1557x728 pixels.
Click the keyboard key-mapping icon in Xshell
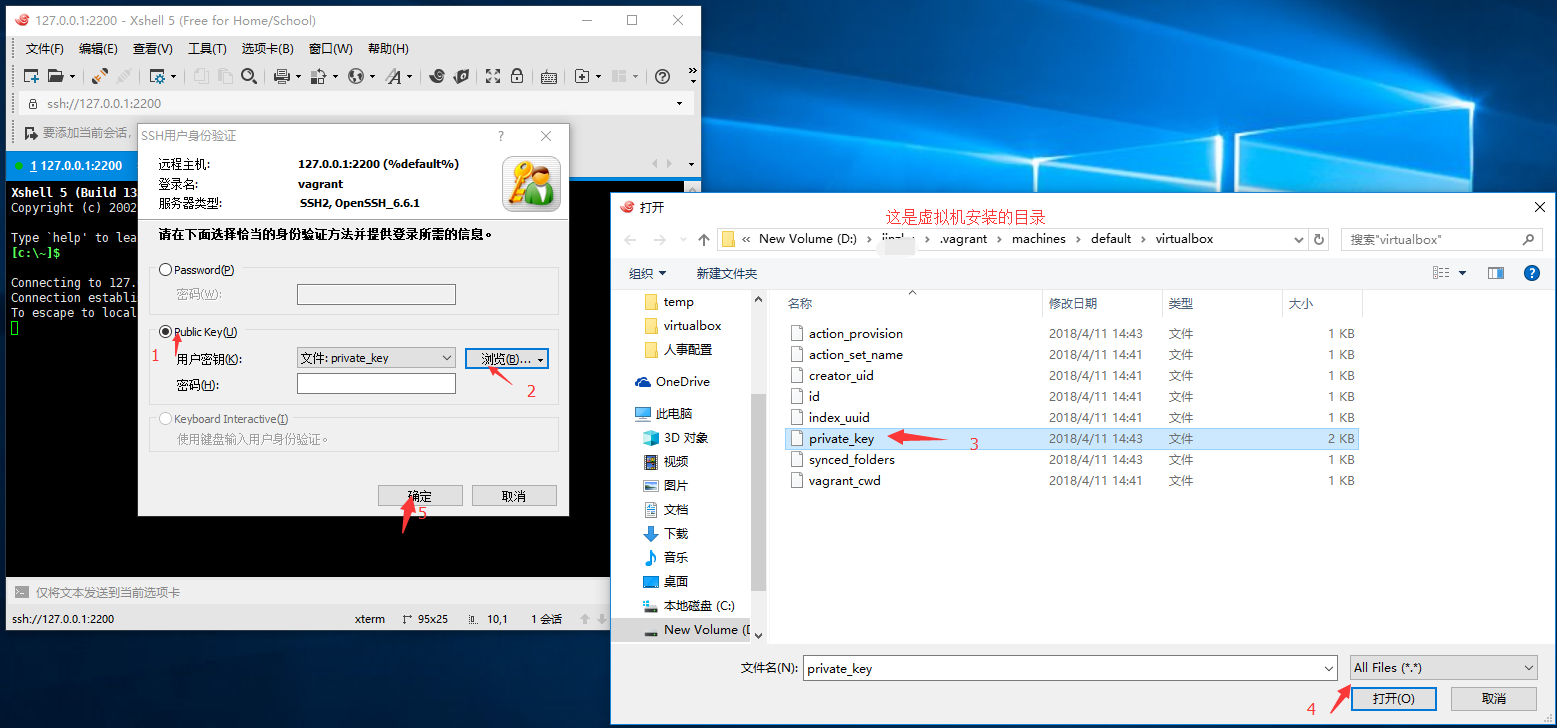click(x=549, y=76)
